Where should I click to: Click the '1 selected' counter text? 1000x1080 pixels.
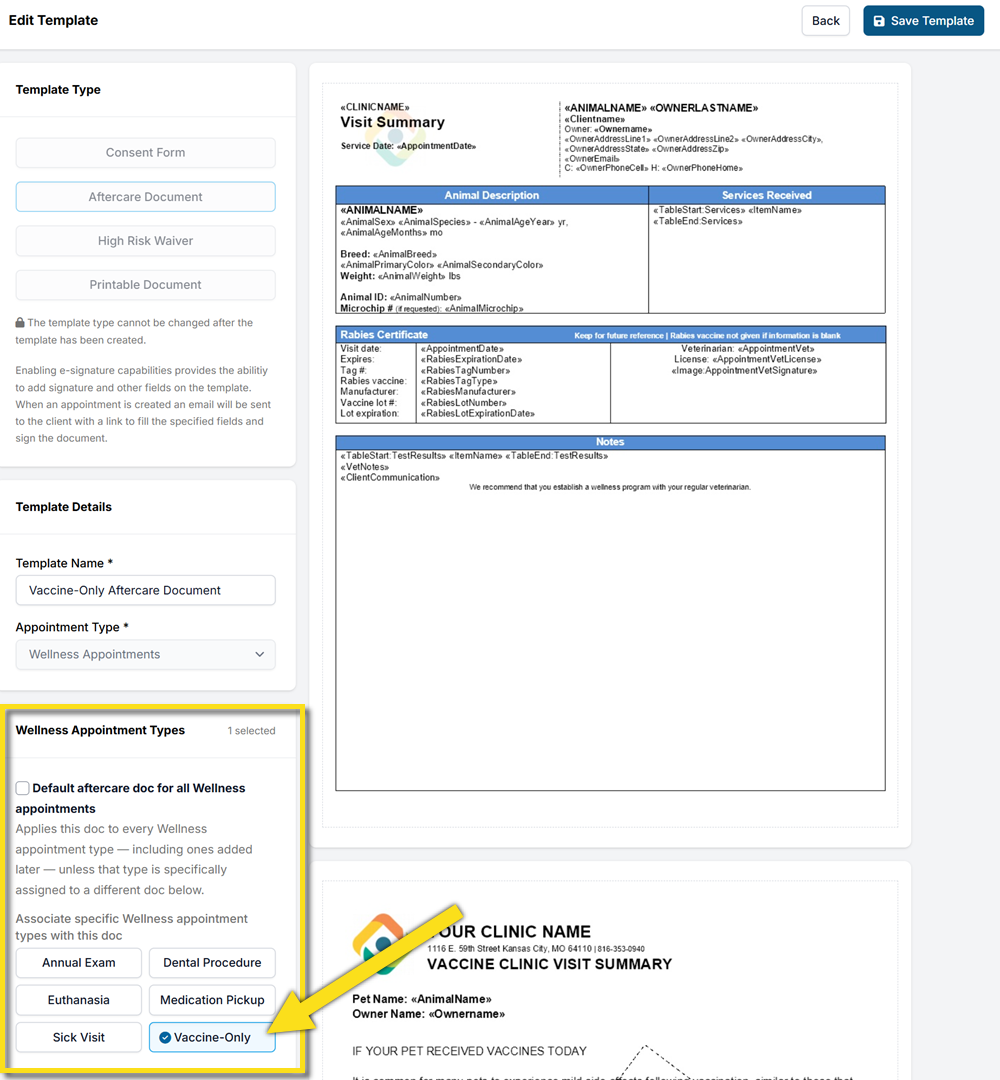coord(251,731)
